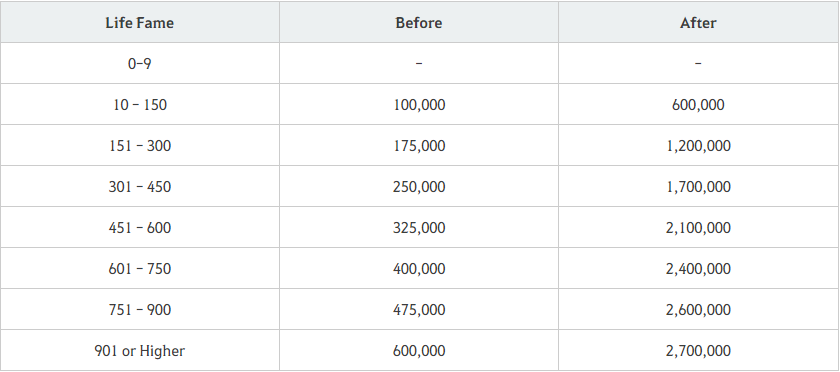Click the Before column header
This screenshot has height=372, width=840.
419,23
